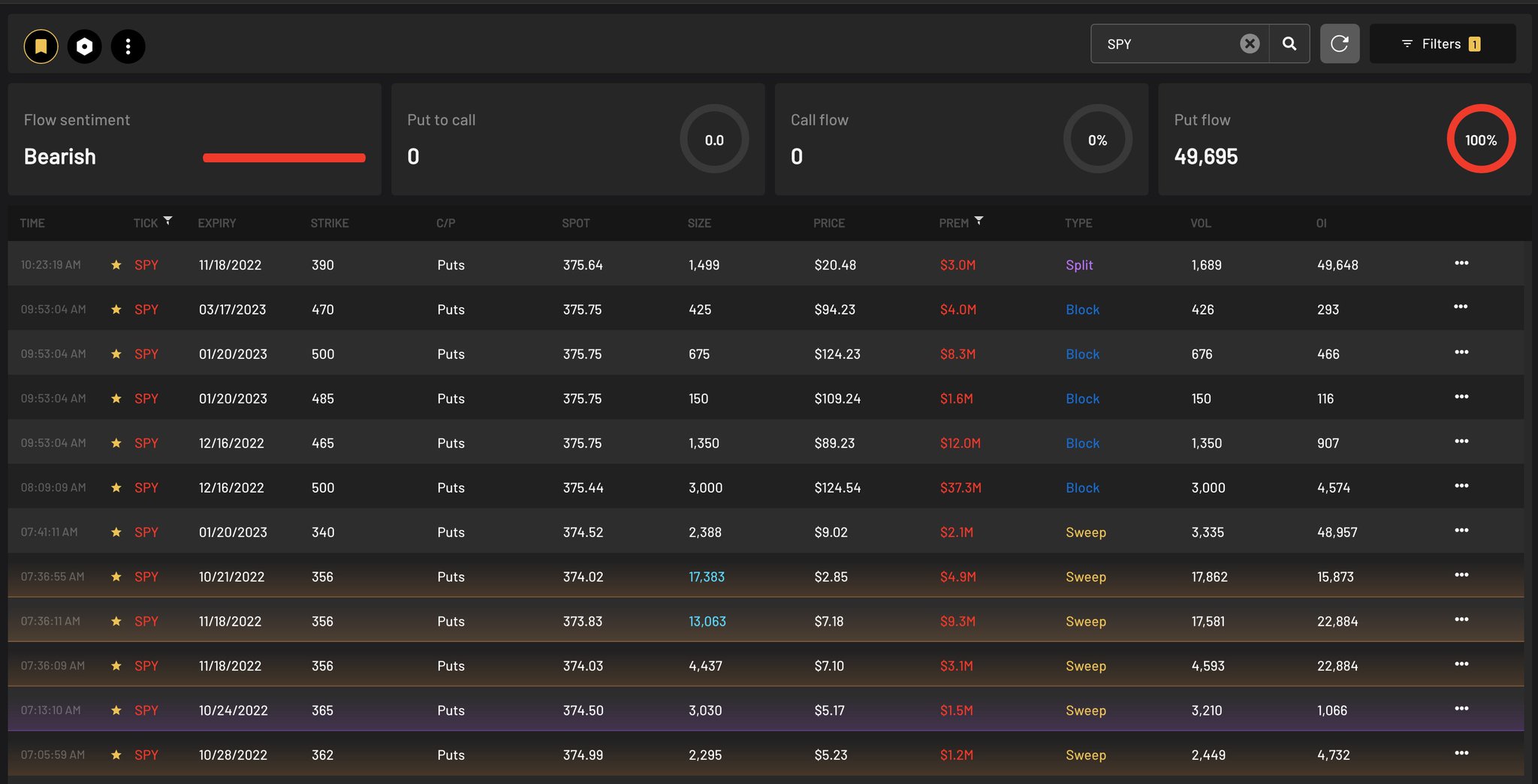
Task: Click SPY ticker in 08:09:09 AM row
Action: 146,487
